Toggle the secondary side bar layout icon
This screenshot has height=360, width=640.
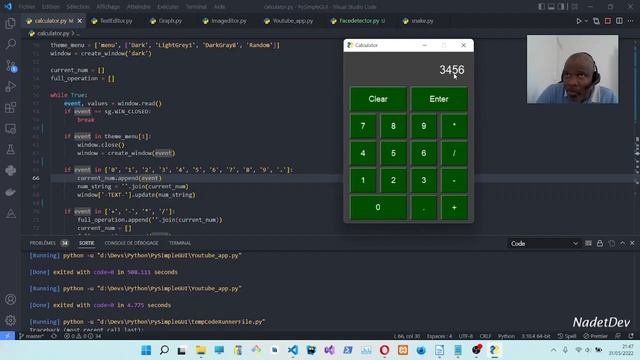tap(562, 7)
